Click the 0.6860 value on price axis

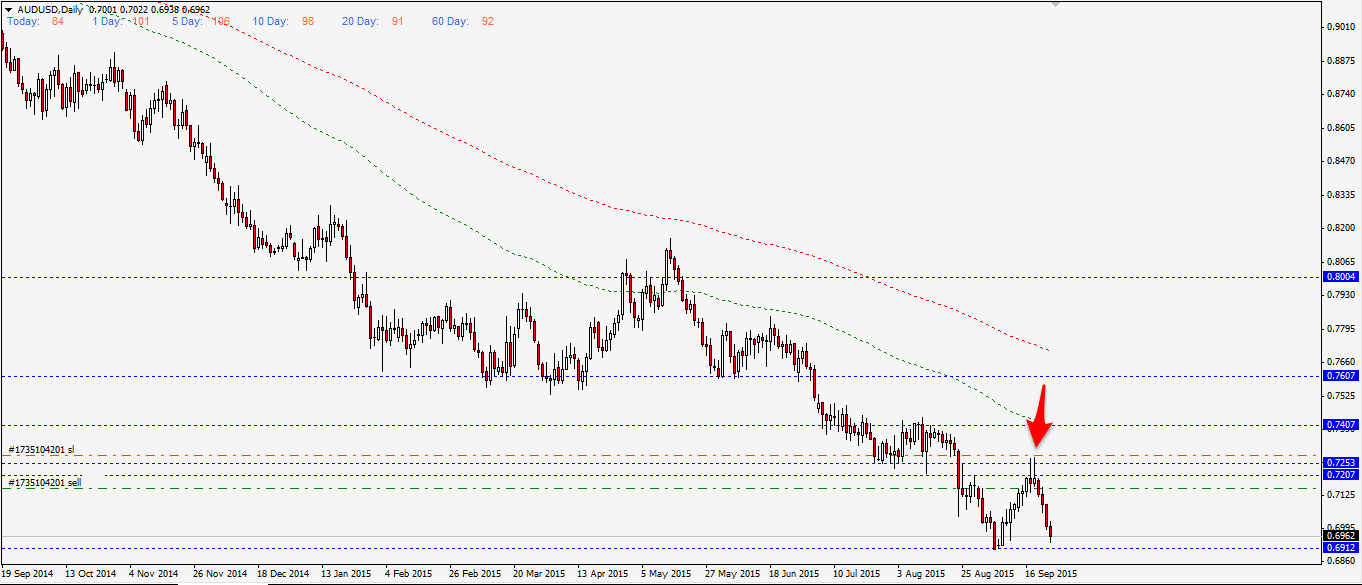pyautogui.click(x=1342, y=561)
